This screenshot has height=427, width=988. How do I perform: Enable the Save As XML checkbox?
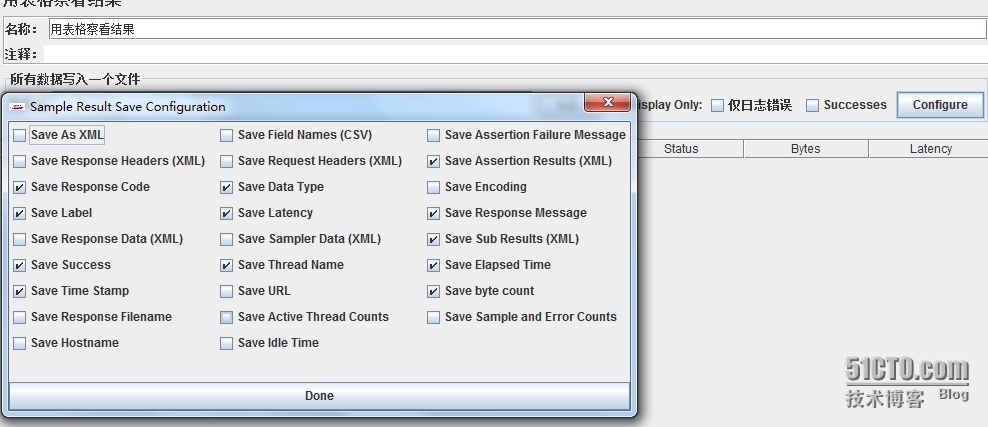(x=20, y=135)
